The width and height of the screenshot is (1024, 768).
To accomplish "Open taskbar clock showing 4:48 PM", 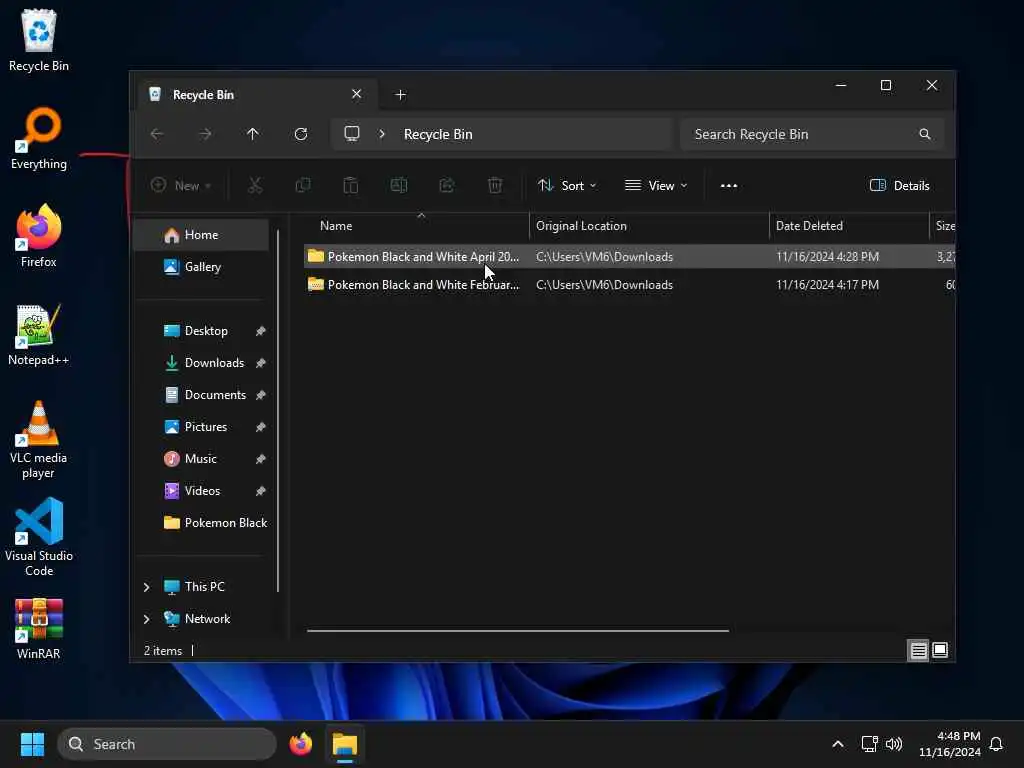I will coord(950,744).
